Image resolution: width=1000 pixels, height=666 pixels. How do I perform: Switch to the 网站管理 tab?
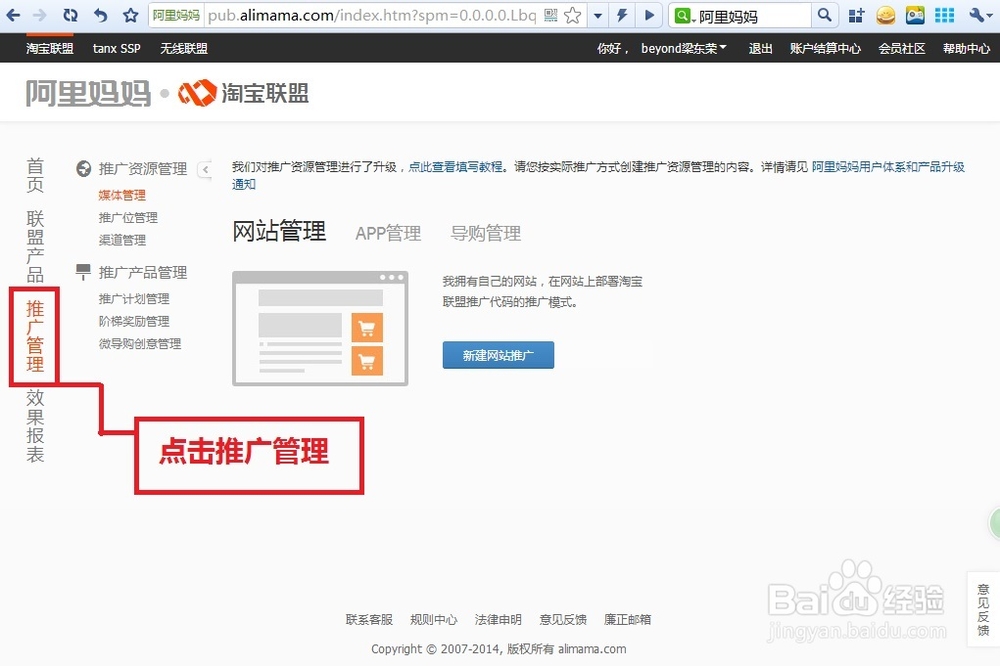279,231
